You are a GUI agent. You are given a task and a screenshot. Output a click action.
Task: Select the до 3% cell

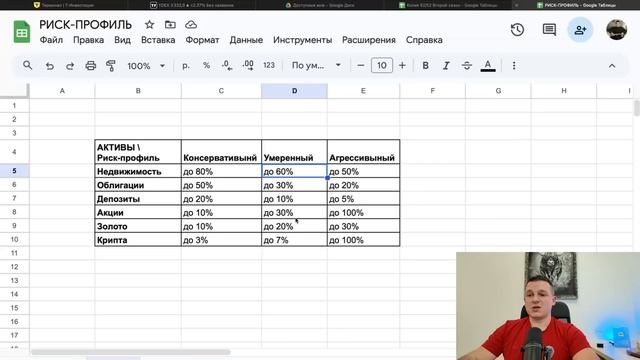[x=221, y=240]
